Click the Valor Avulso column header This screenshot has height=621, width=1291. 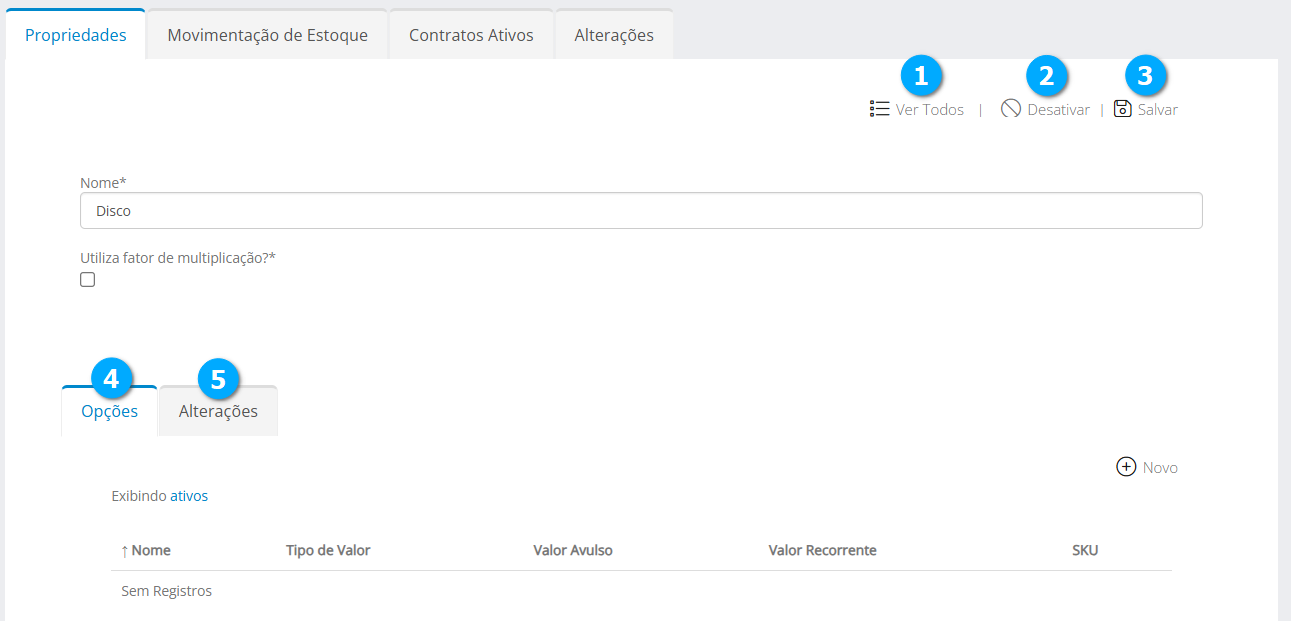coord(573,551)
